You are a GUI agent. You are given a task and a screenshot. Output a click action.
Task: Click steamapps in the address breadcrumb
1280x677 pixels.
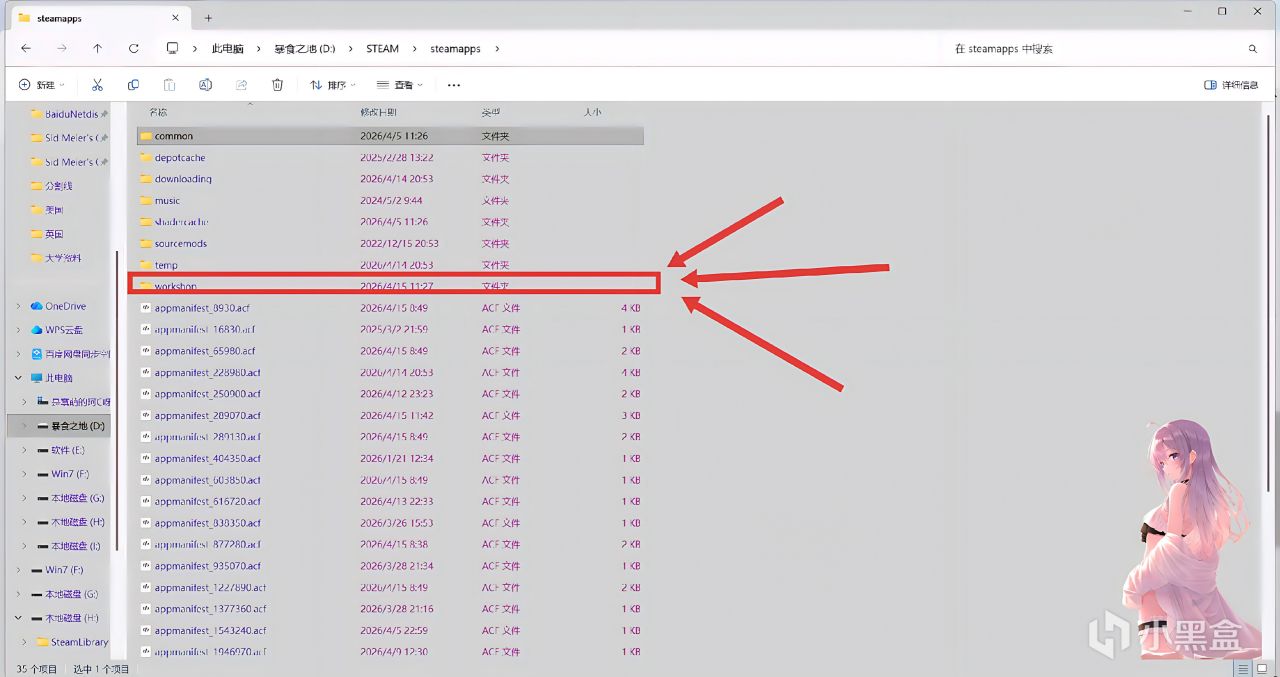[x=455, y=48]
